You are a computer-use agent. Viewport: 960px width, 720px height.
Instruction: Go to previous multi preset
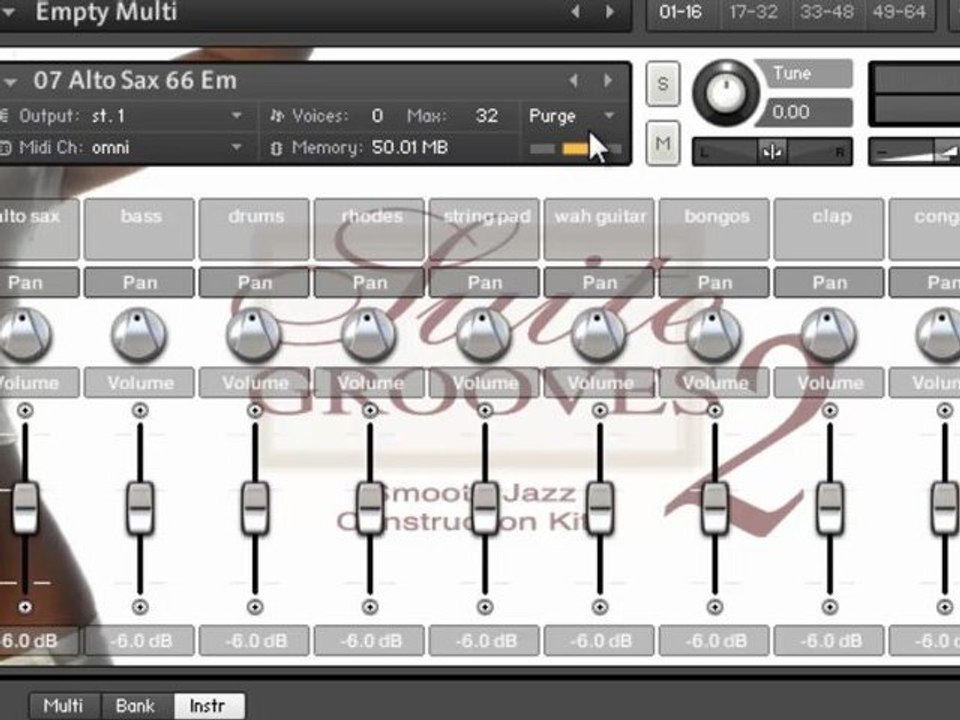(575, 12)
